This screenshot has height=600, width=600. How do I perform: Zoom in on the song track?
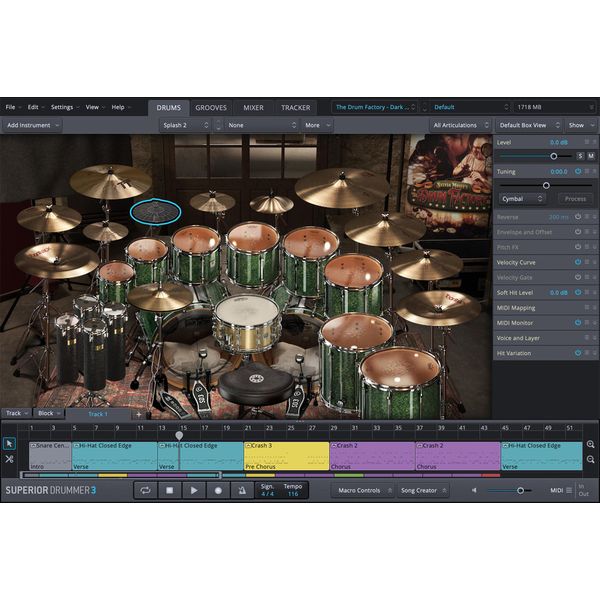[590, 444]
